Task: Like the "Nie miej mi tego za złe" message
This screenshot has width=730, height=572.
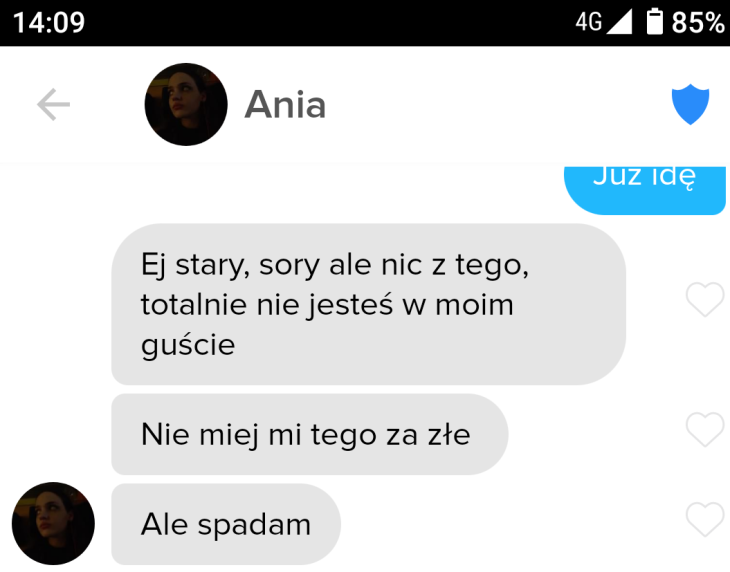Action: (x=705, y=430)
